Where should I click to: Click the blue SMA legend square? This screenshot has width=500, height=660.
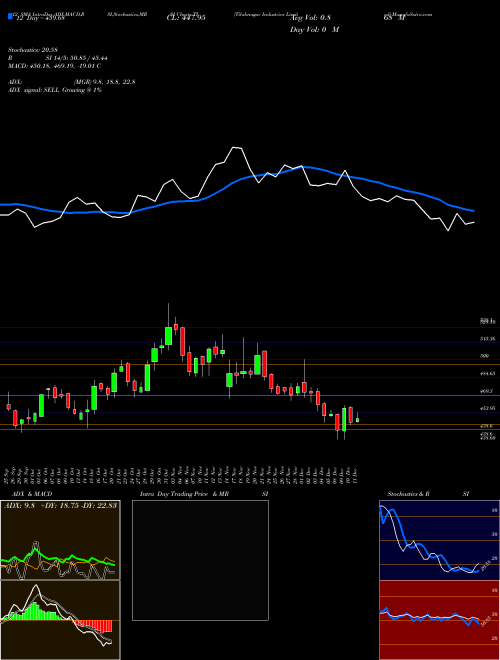(x=10, y=16)
